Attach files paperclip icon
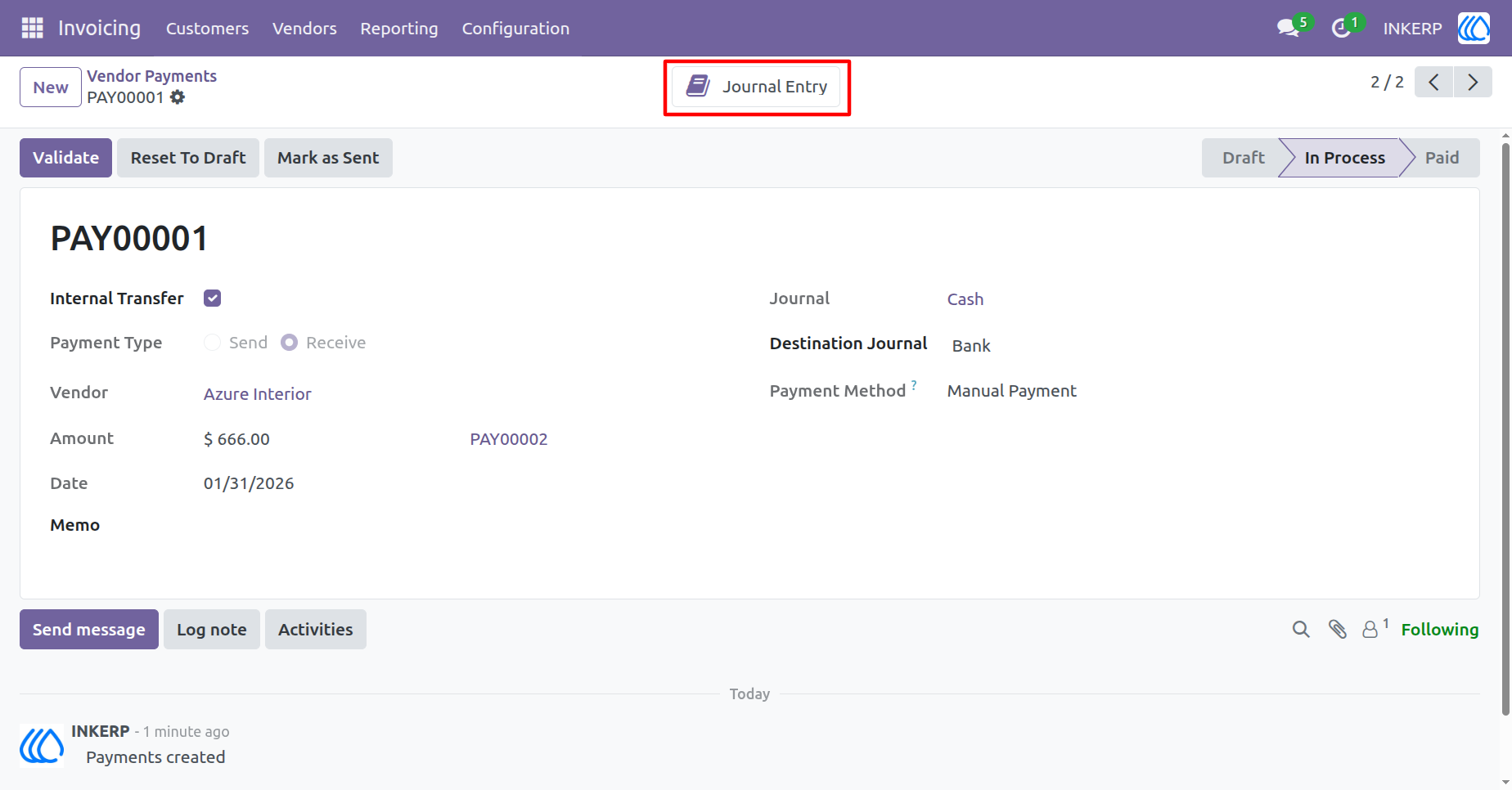 tap(1338, 629)
